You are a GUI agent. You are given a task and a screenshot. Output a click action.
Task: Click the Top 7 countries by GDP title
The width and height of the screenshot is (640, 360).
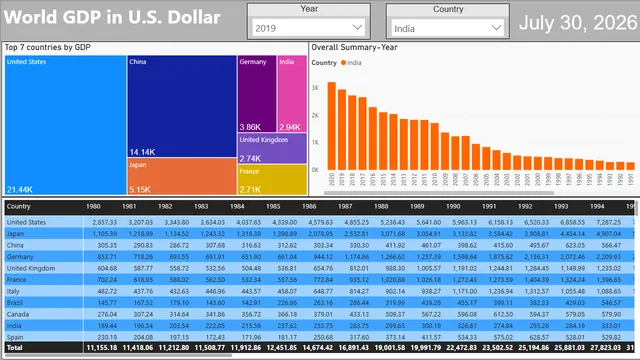point(47,47)
